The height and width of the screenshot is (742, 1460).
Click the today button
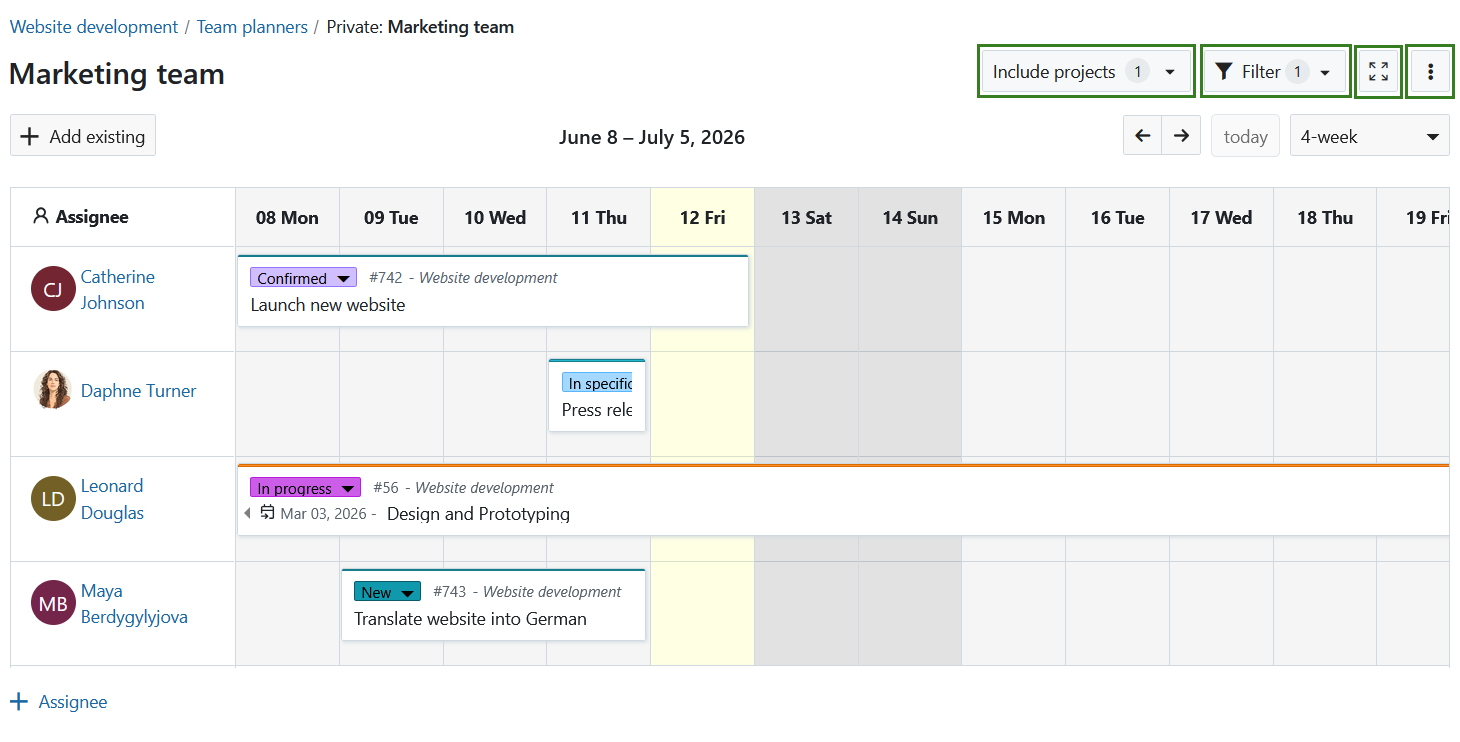(1245, 136)
